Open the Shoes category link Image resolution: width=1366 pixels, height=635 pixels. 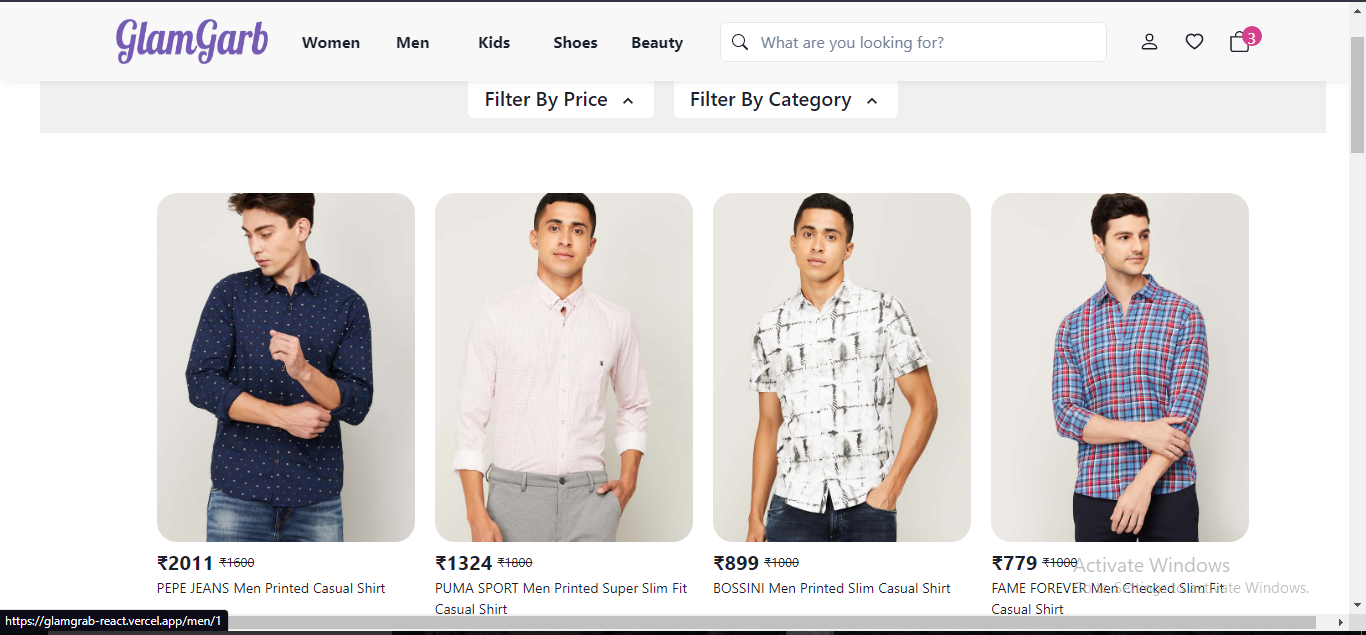point(575,42)
